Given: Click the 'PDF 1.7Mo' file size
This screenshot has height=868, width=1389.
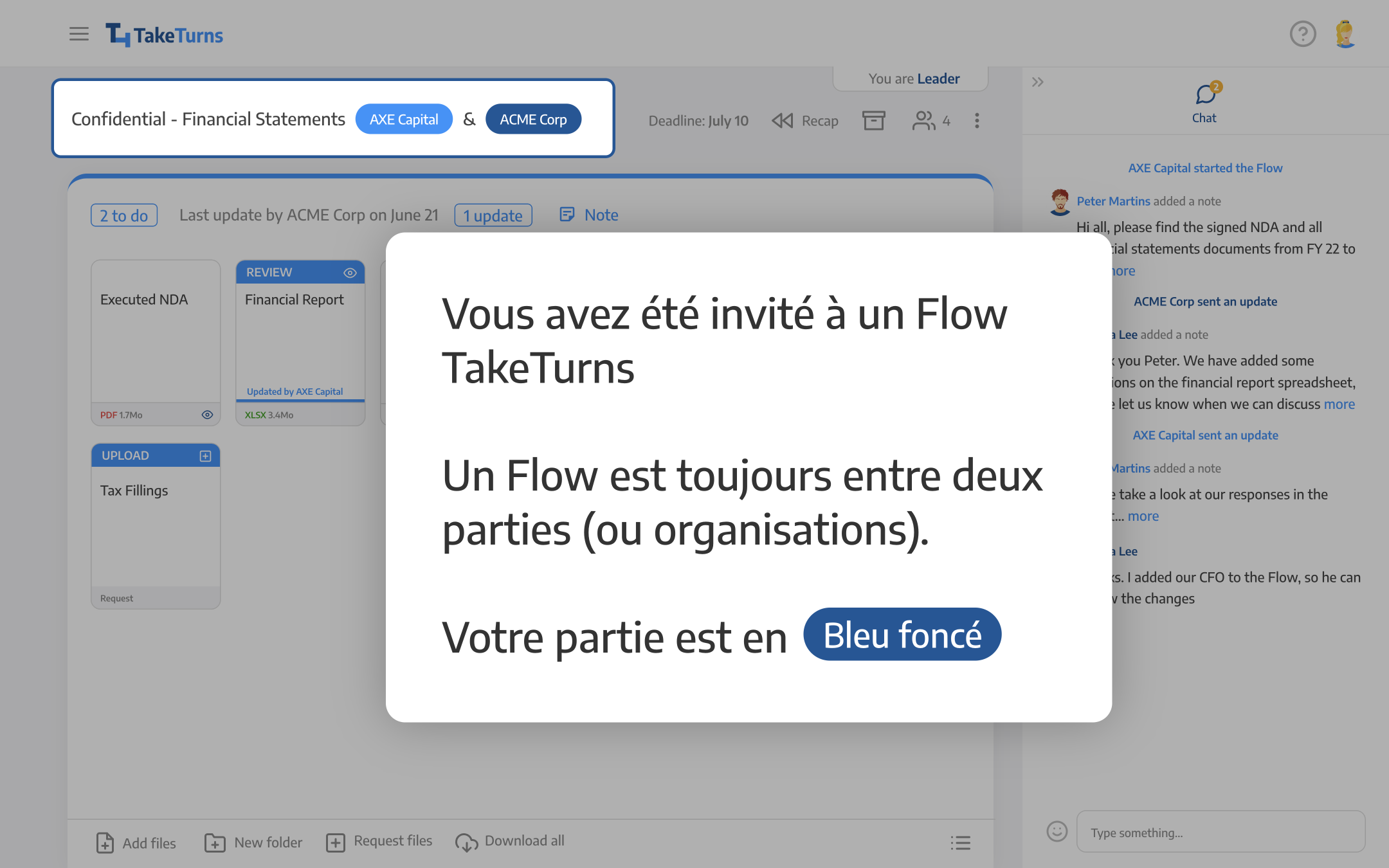Looking at the screenshot, I should pyautogui.click(x=121, y=415).
